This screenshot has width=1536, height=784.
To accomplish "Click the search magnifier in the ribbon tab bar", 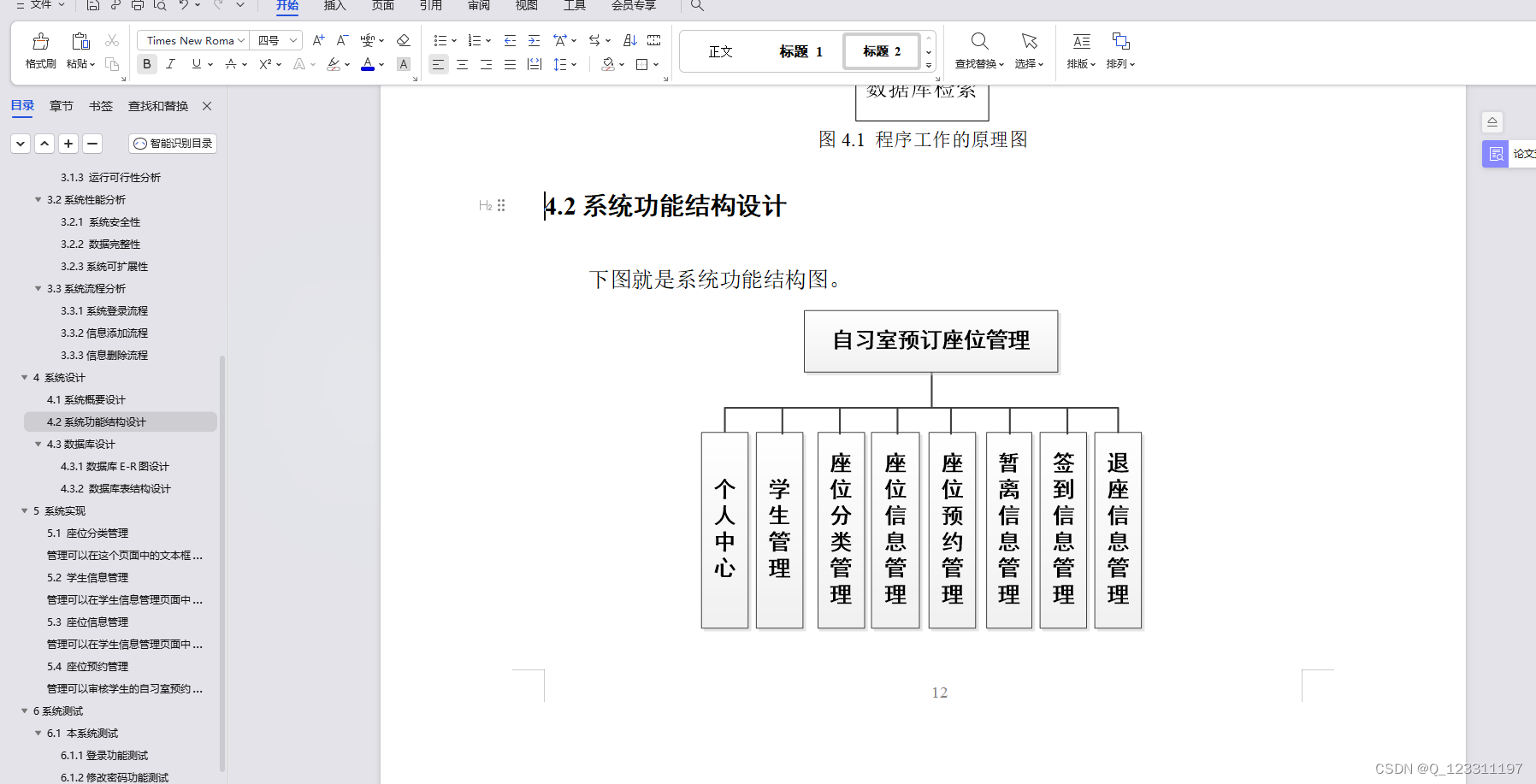I will click(x=697, y=5).
